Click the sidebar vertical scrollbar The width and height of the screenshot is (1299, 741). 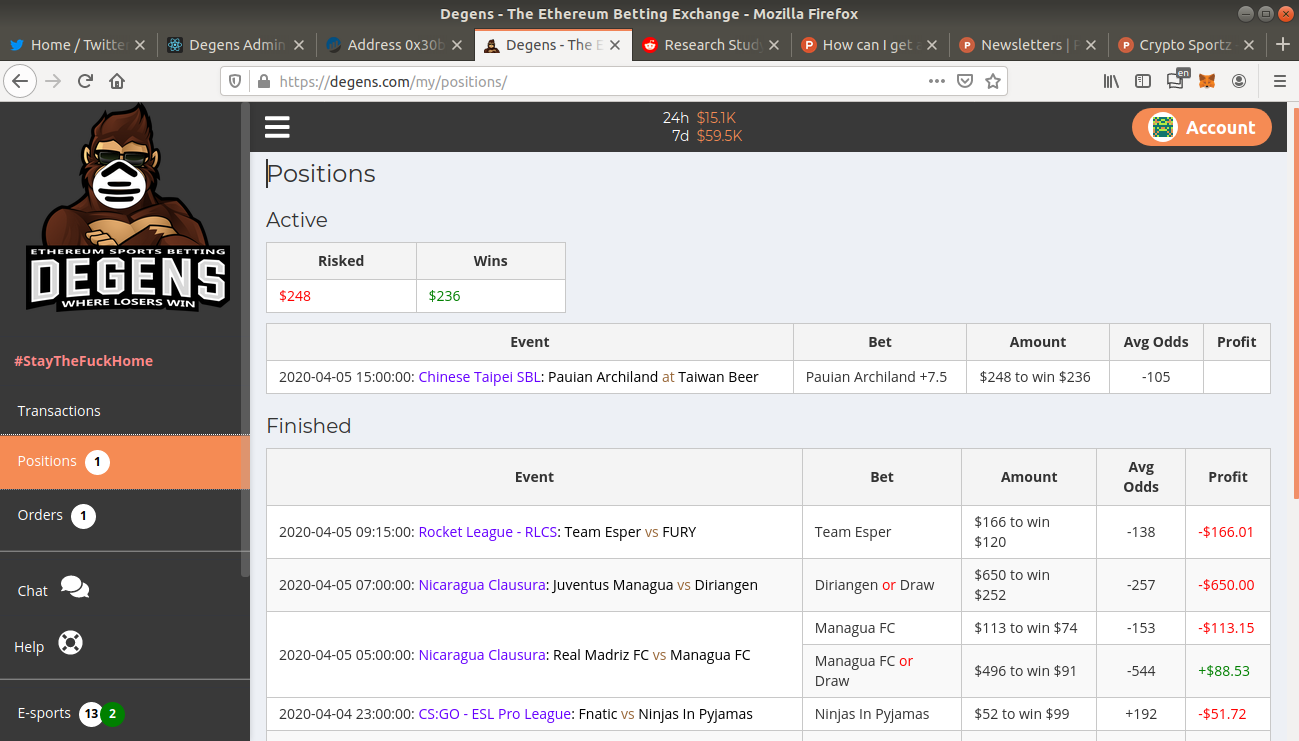[245, 340]
